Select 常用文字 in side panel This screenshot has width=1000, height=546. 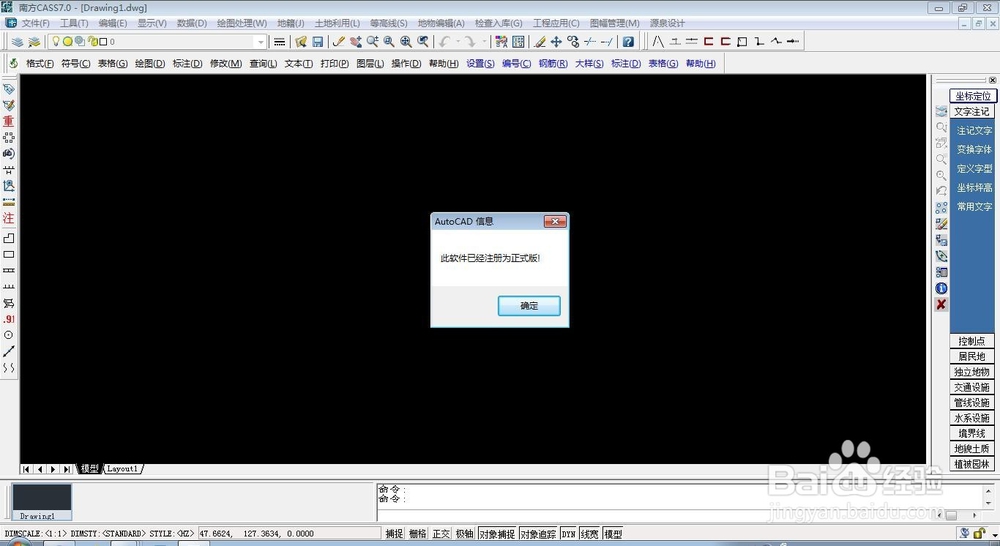pos(974,207)
